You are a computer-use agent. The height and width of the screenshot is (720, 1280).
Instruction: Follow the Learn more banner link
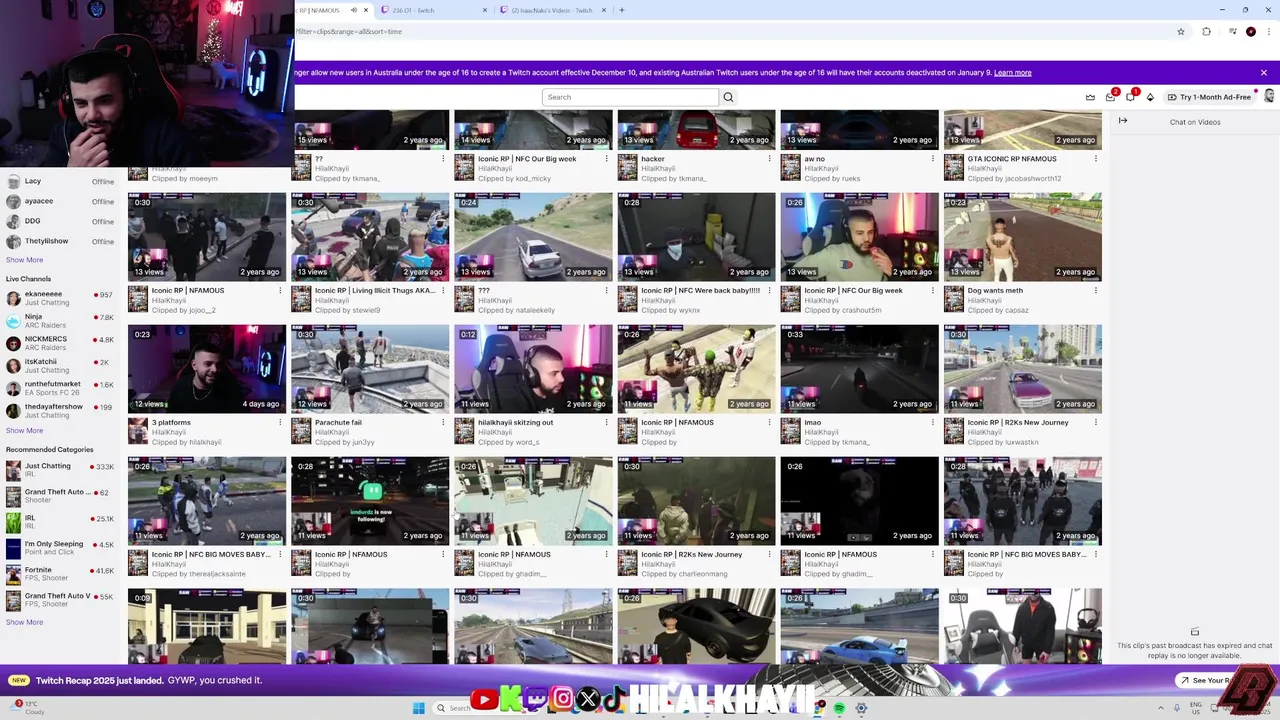point(1012,72)
